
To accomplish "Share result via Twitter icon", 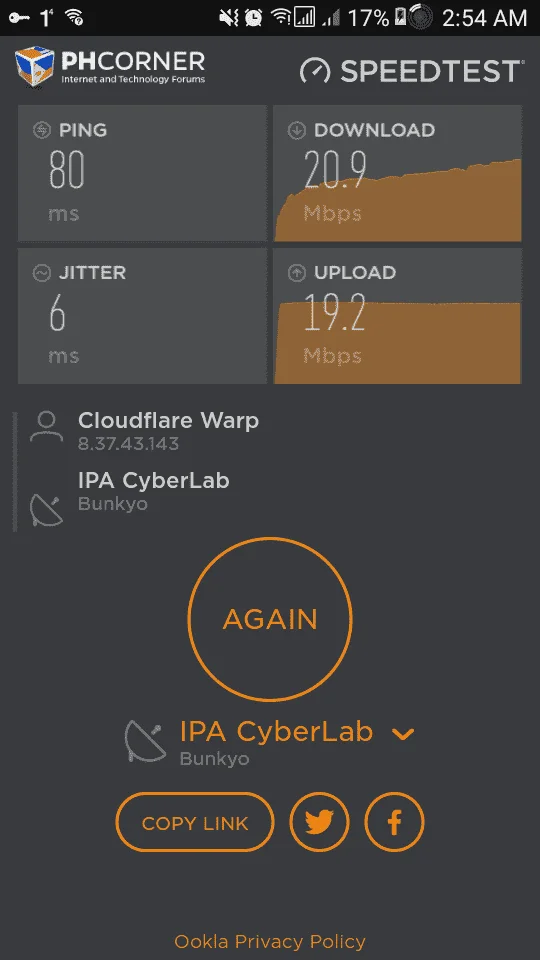I will (319, 822).
